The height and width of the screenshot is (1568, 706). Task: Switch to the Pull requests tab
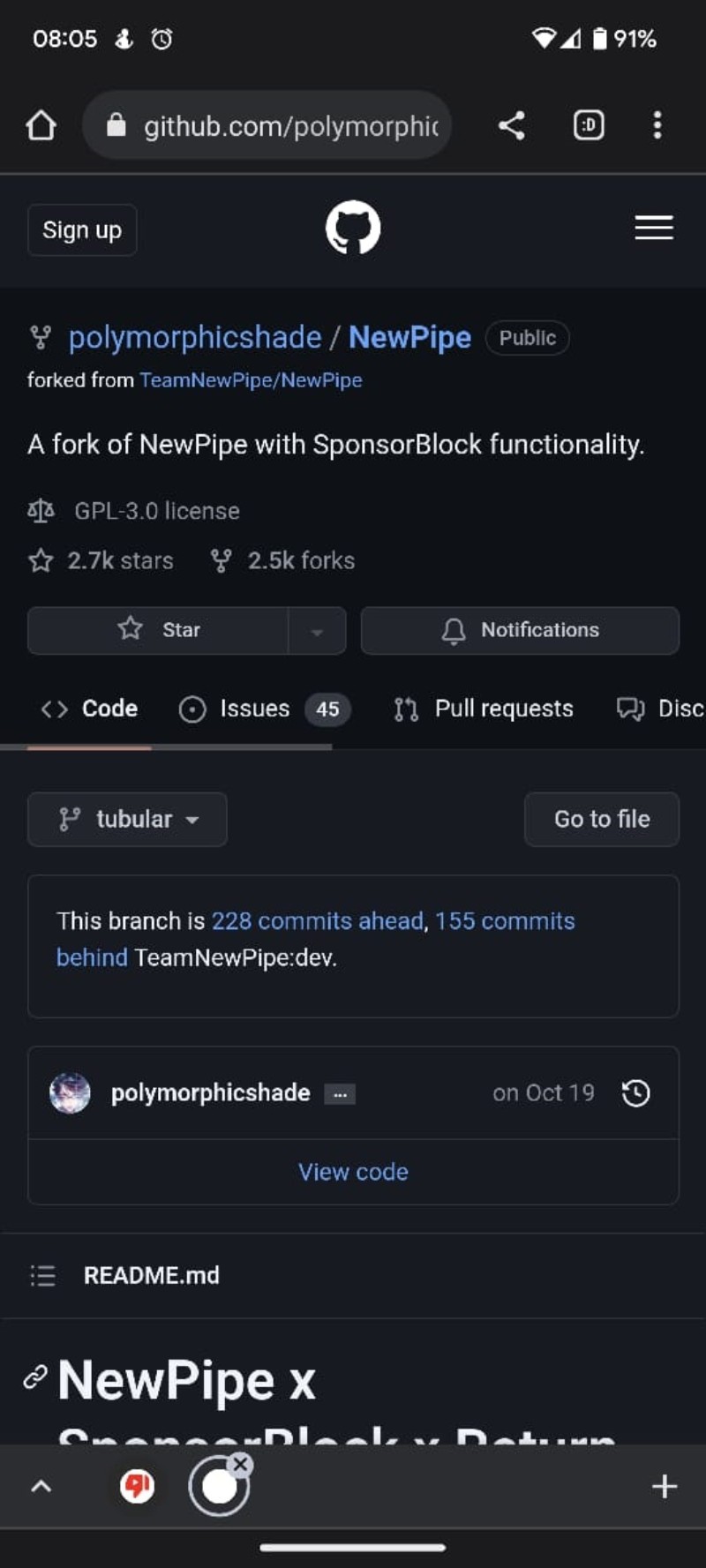(484, 709)
